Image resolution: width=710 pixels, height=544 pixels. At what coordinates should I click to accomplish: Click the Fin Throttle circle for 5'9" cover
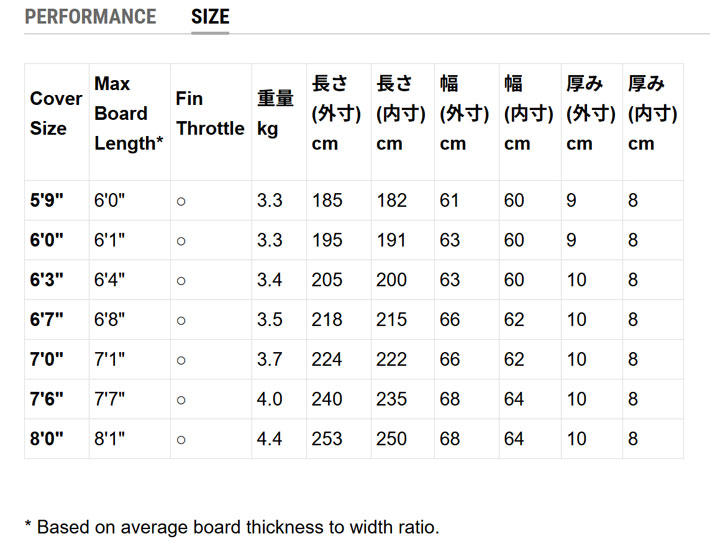pyautogui.click(x=181, y=201)
